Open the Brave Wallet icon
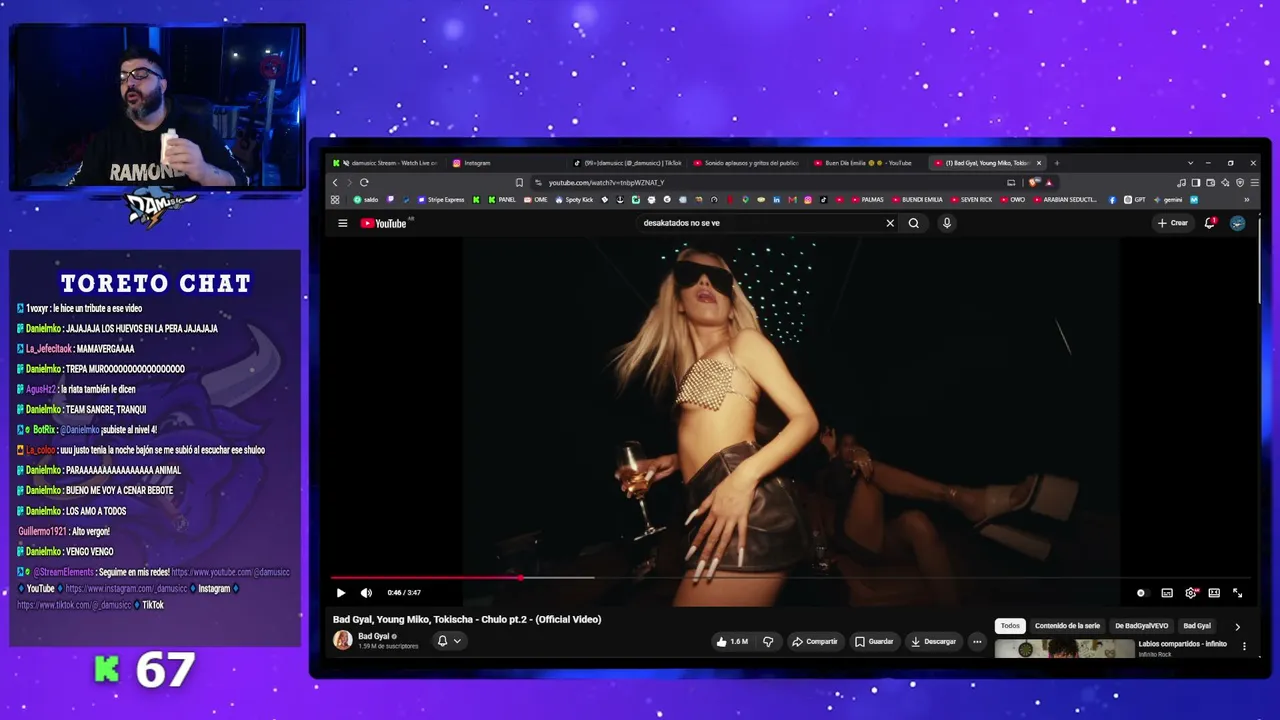1280x720 pixels. (1210, 183)
